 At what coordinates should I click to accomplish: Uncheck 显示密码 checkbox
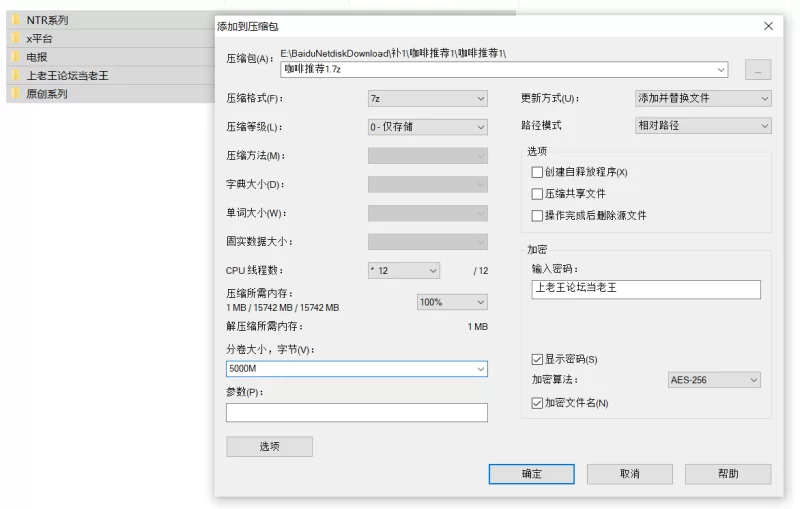(x=537, y=360)
